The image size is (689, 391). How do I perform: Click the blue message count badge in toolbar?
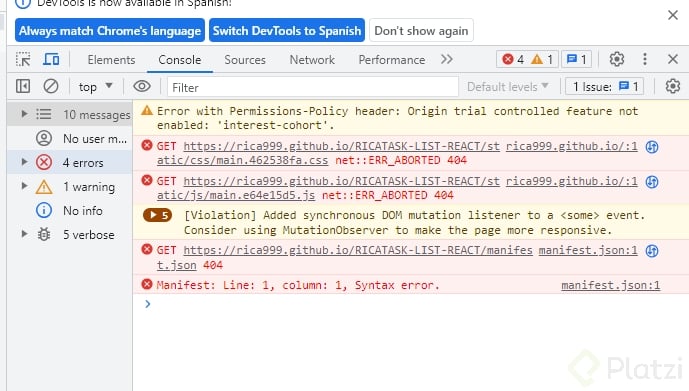(577, 59)
